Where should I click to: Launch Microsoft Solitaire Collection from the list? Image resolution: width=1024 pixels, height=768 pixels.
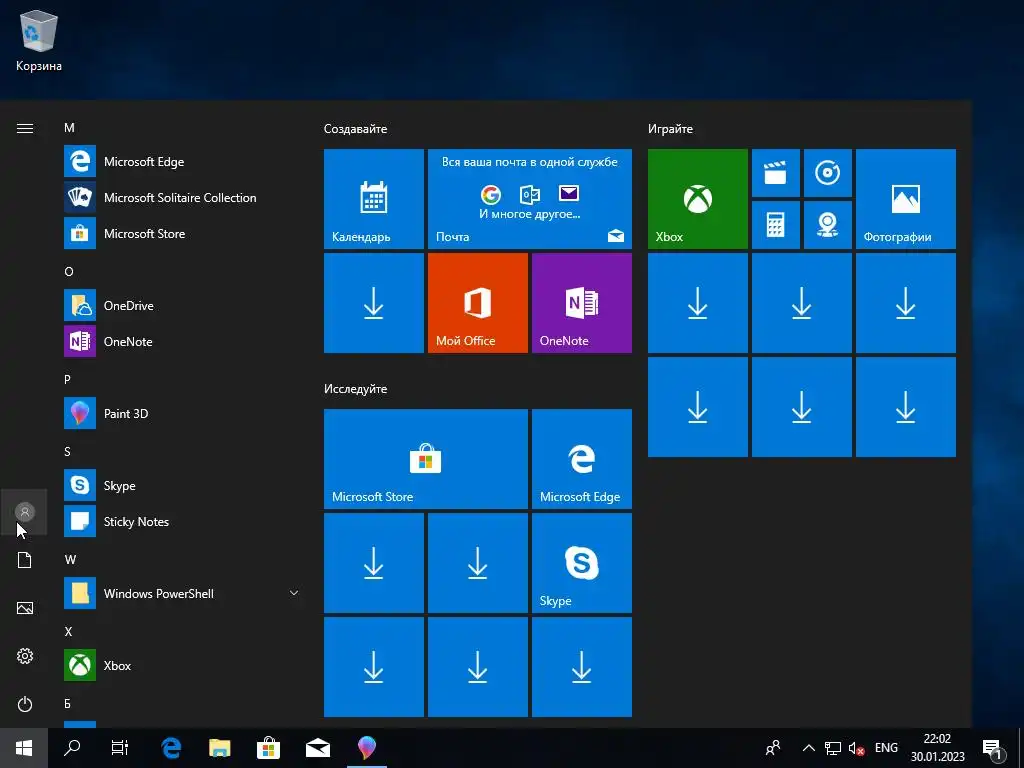click(181, 197)
